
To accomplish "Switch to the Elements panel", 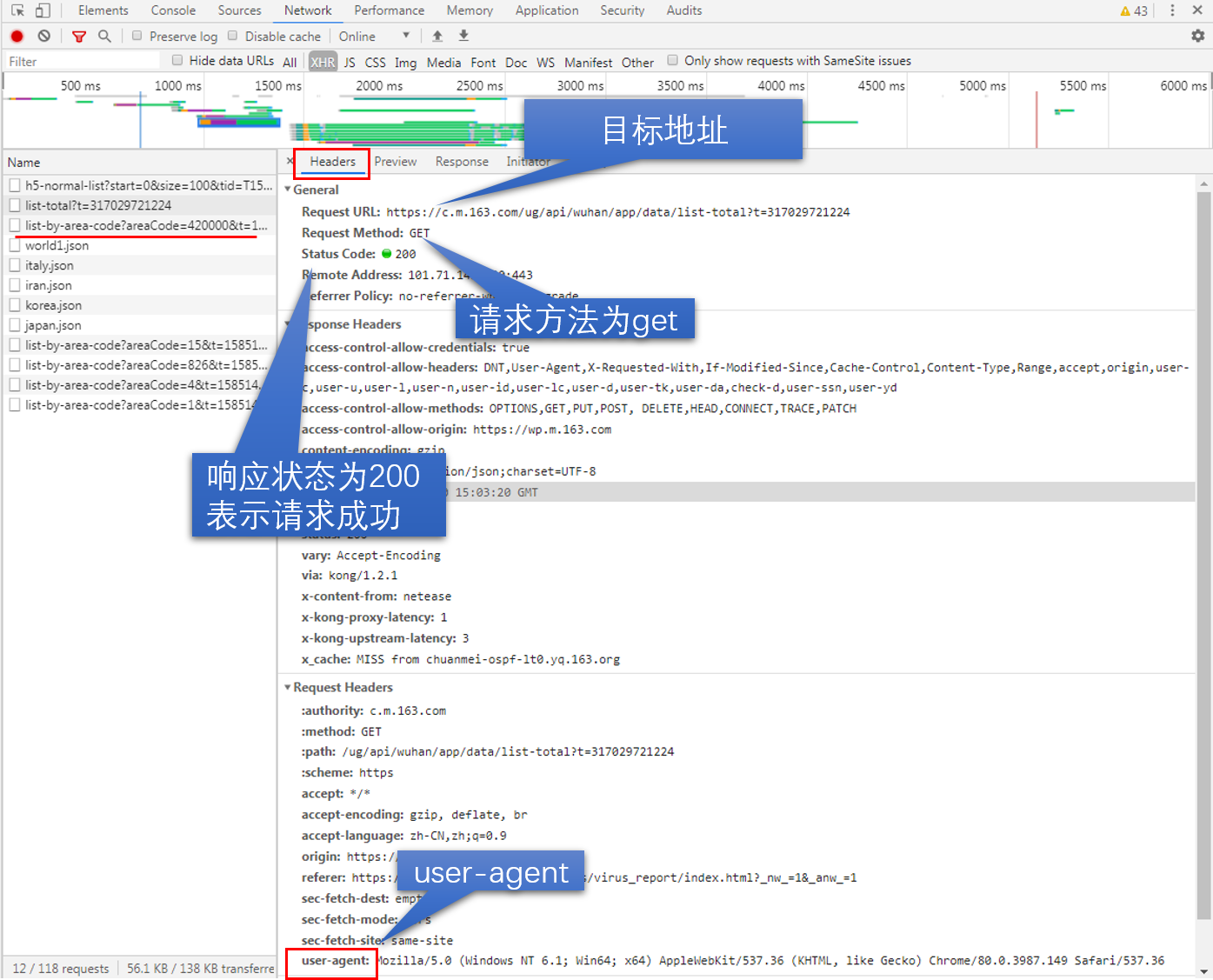I will pos(103,10).
